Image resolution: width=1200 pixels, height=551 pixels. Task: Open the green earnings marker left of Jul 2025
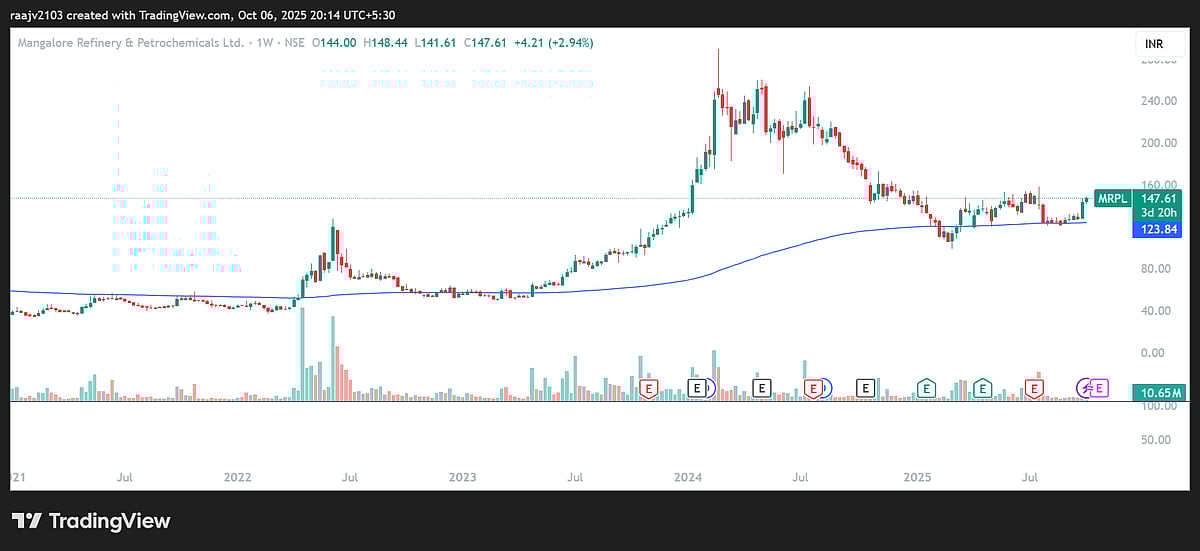pyautogui.click(x=983, y=388)
